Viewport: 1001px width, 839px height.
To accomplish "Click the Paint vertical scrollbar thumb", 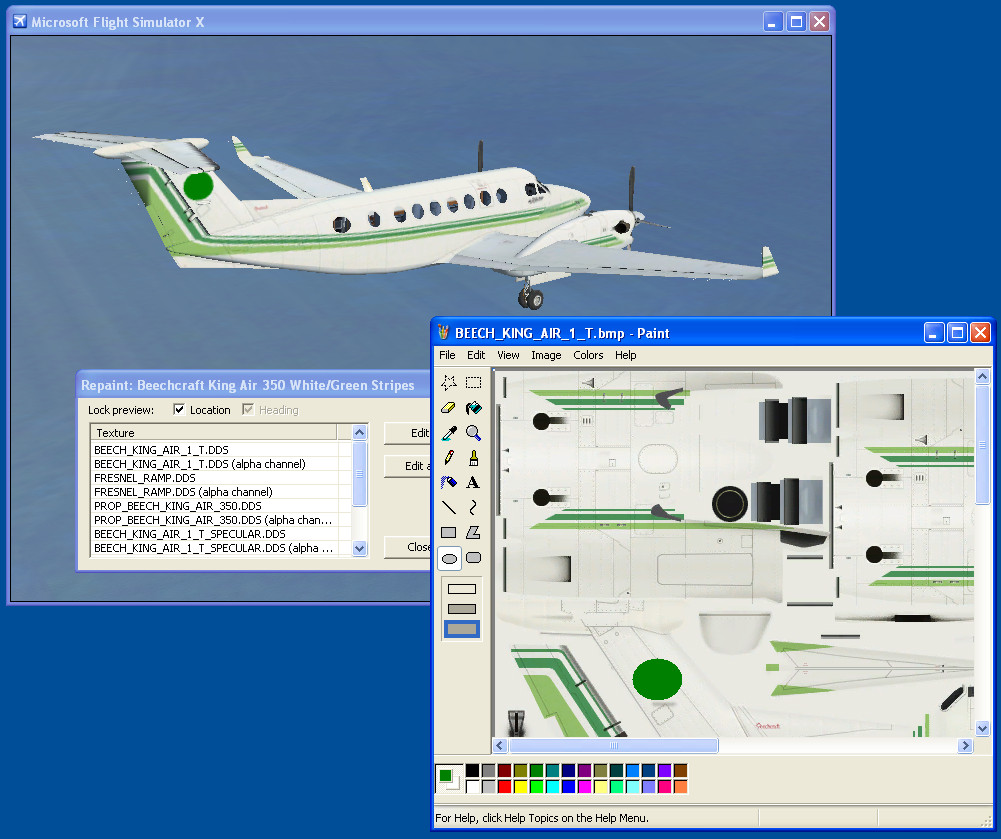I will pos(982,444).
